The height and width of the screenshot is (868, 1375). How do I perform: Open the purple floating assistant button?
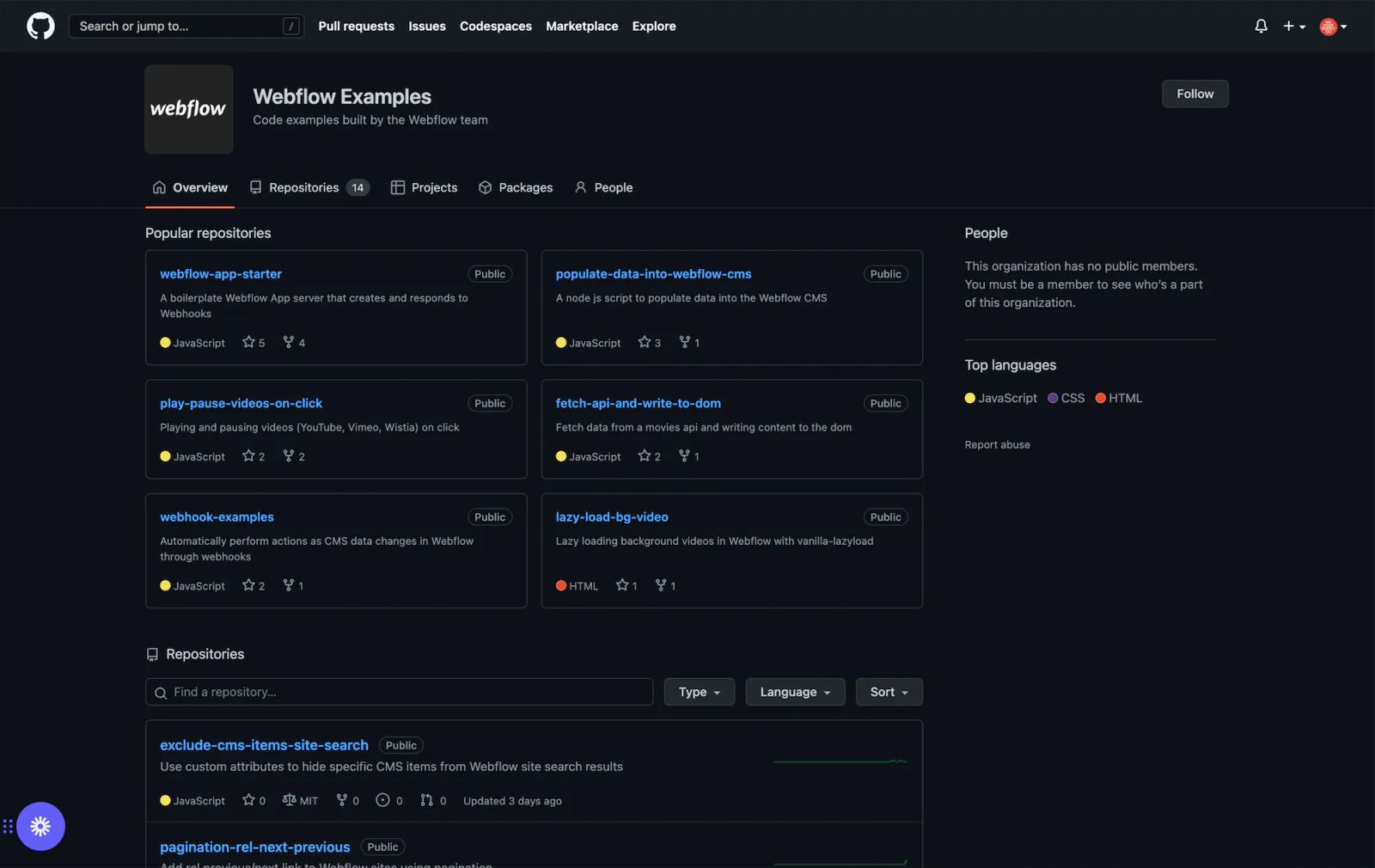[x=40, y=827]
